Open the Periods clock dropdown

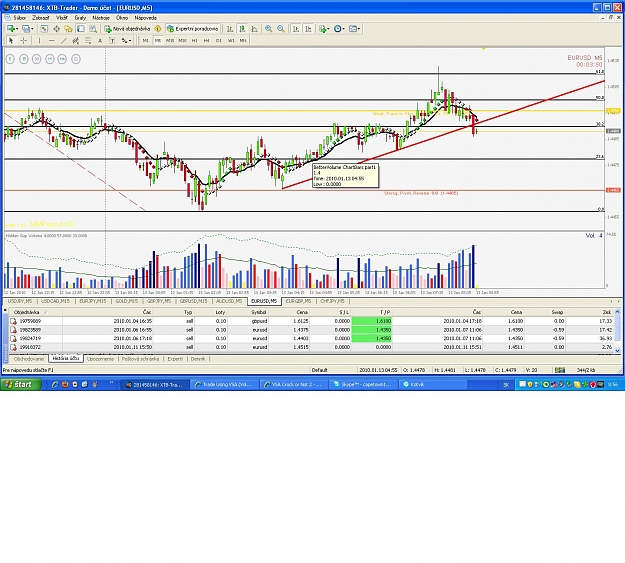click(x=339, y=29)
